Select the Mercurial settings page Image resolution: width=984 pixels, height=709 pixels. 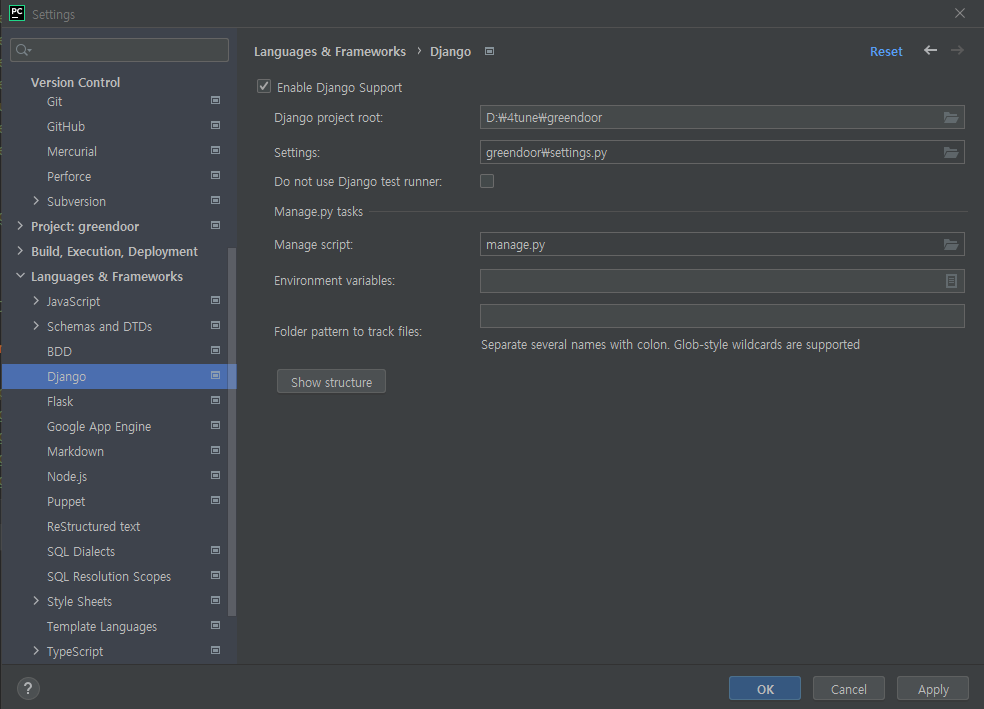pyautogui.click(x=72, y=152)
